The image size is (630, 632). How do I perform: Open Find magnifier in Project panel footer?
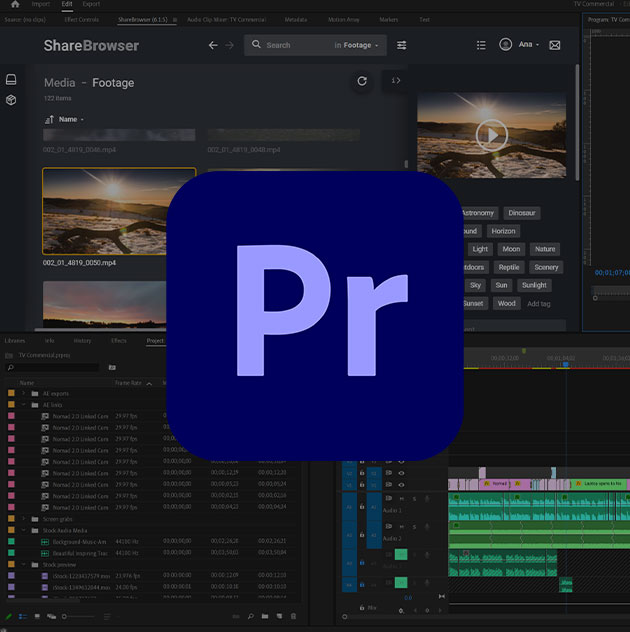(x=251, y=616)
